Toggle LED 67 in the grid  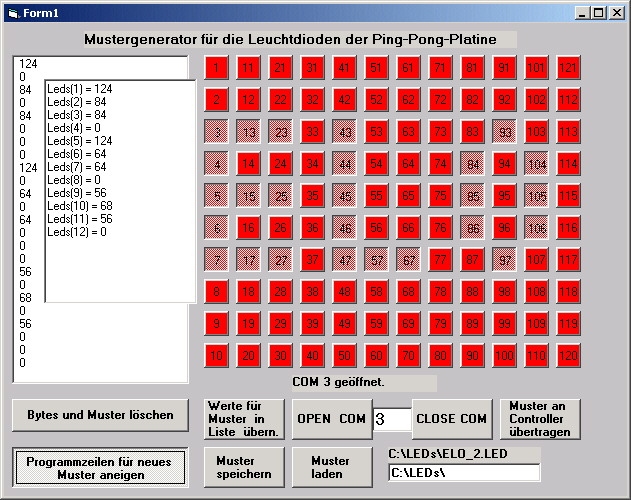408,260
